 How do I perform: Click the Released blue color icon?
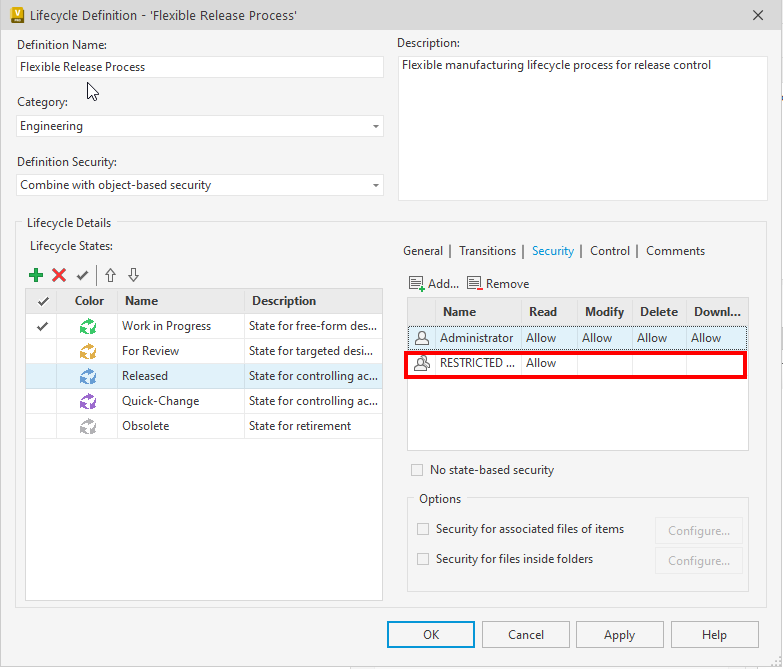88,376
